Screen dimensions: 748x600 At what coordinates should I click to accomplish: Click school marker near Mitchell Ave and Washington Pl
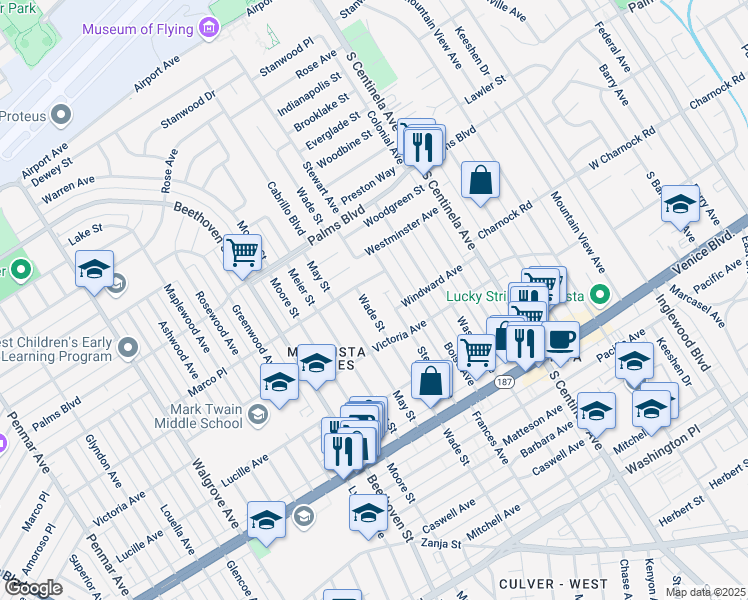point(652,412)
